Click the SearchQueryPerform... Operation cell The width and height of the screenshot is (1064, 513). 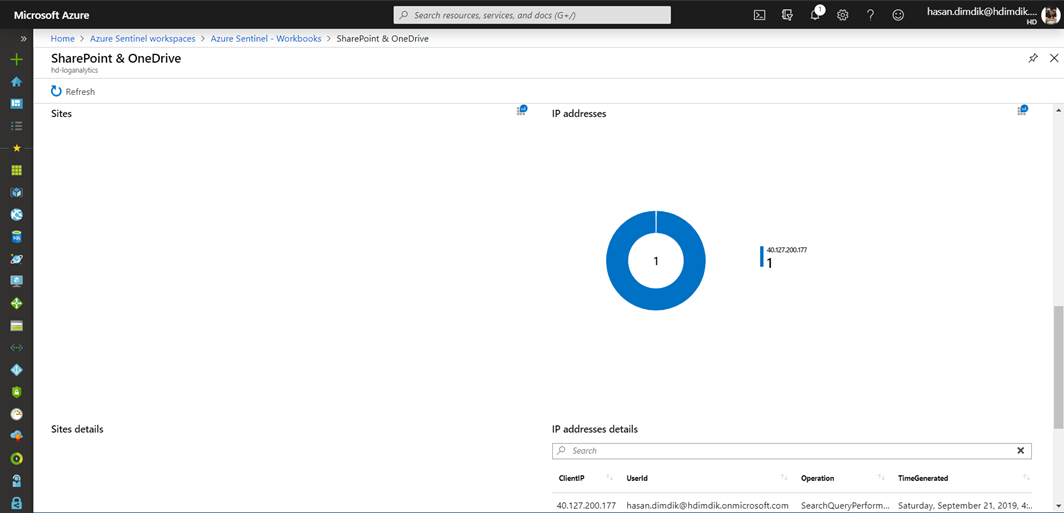[845, 506]
